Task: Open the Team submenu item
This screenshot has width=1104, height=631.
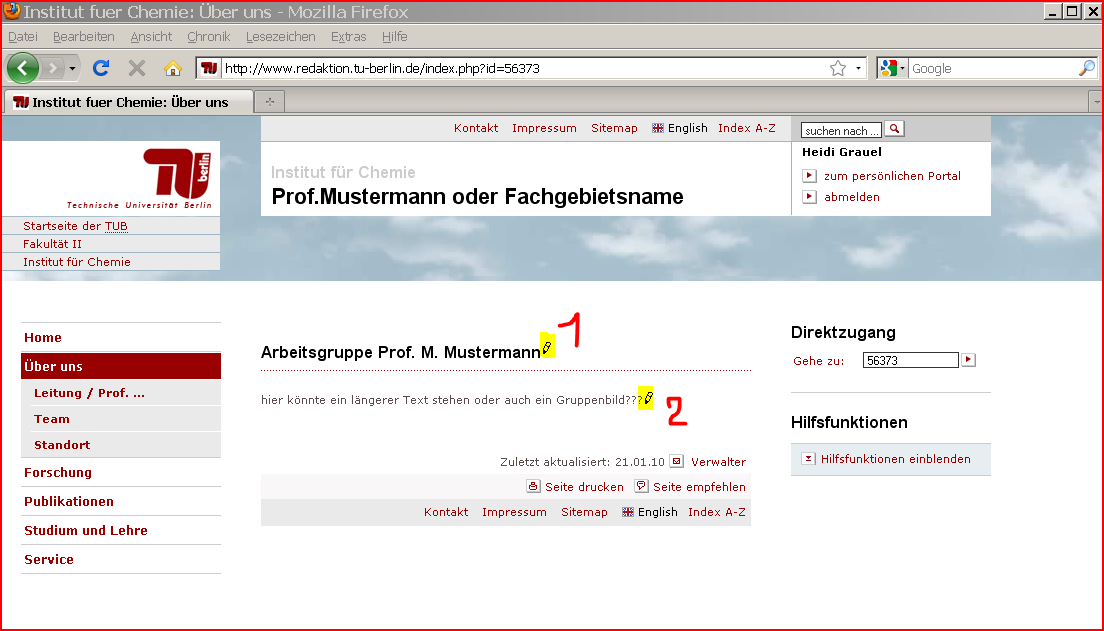Action: point(52,419)
